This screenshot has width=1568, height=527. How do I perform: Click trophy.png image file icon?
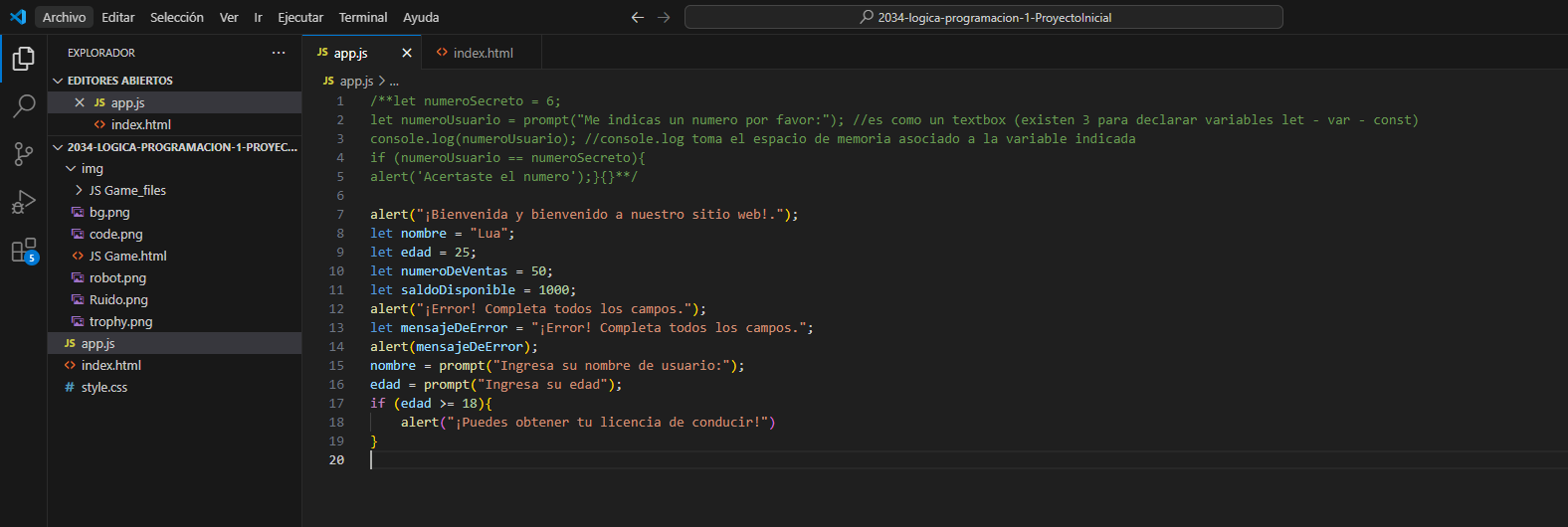click(x=78, y=321)
